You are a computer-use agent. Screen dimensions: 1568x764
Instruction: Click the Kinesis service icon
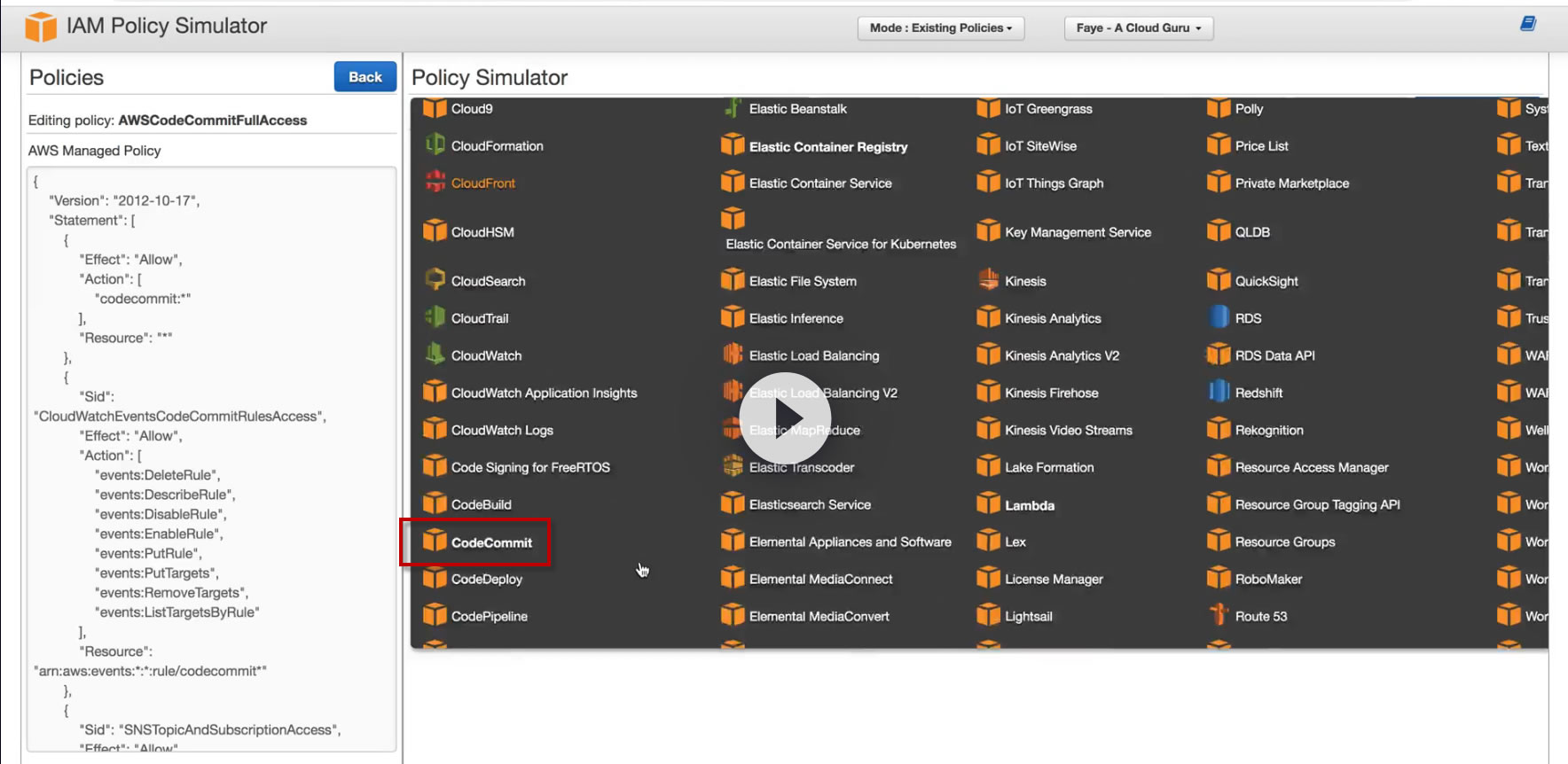tap(988, 280)
